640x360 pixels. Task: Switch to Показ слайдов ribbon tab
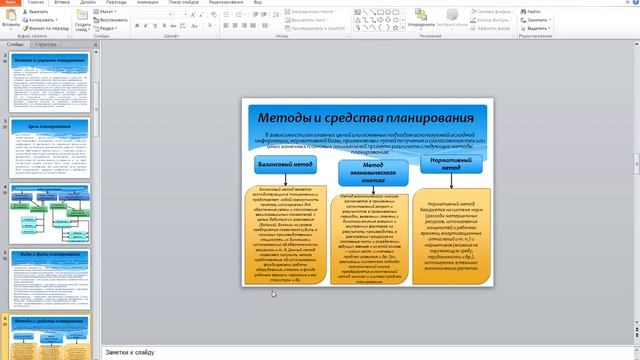pos(184,2)
